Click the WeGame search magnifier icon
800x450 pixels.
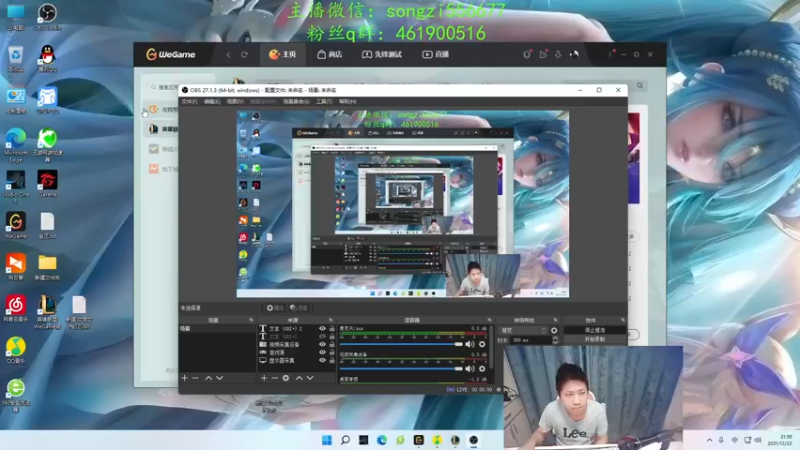click(x=640, y=86)
